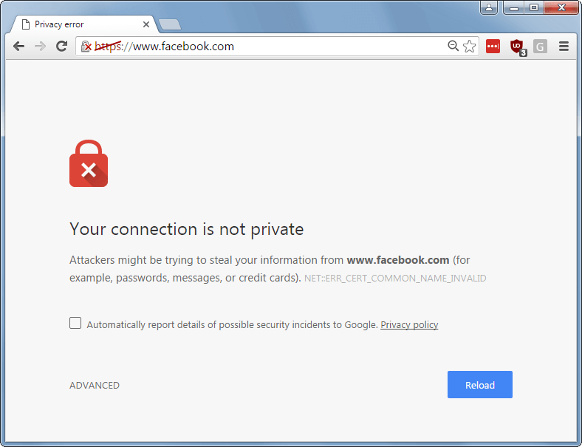583x447 pixels.
Task: Click the large red lock error image
Action: pyautogui.click(x=88, y=163)
